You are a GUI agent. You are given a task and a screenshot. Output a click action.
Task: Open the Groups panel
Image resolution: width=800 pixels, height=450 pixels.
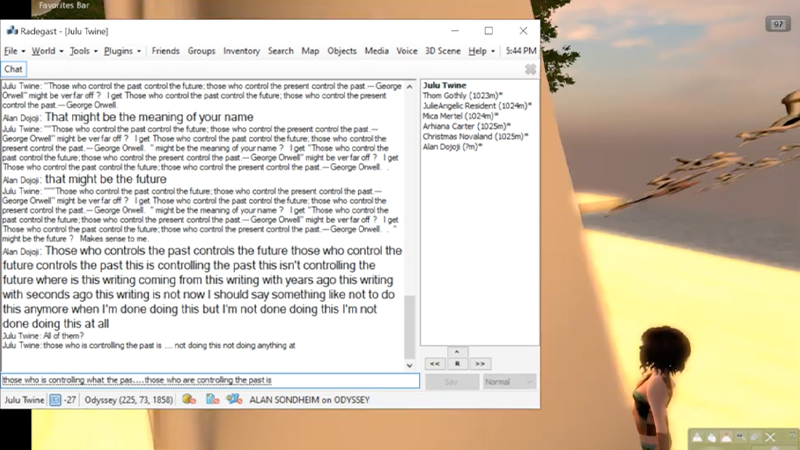tap(202, 51)
